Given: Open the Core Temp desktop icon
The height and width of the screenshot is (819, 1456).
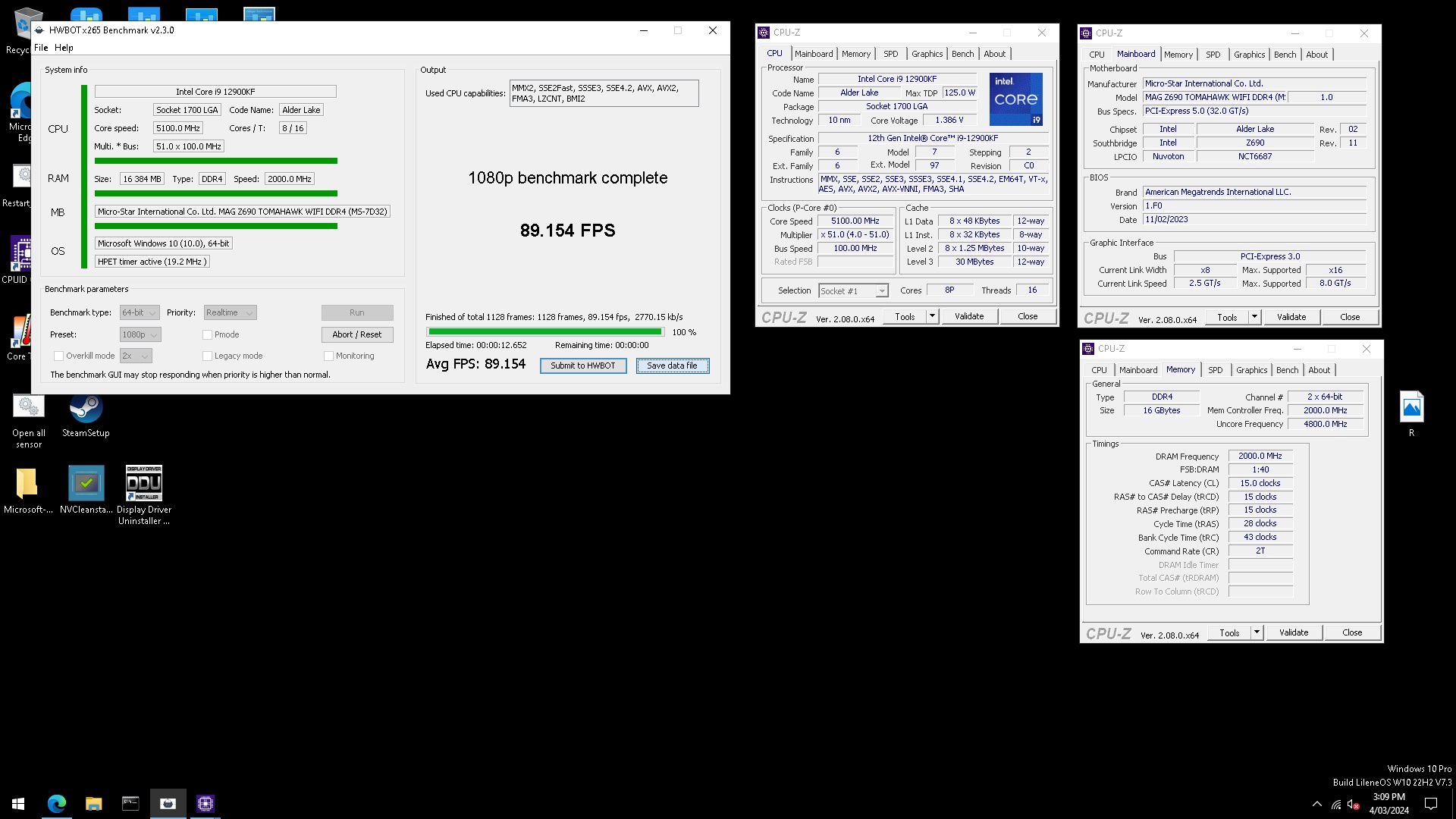Looking at the screenshot, I should 18,337.
